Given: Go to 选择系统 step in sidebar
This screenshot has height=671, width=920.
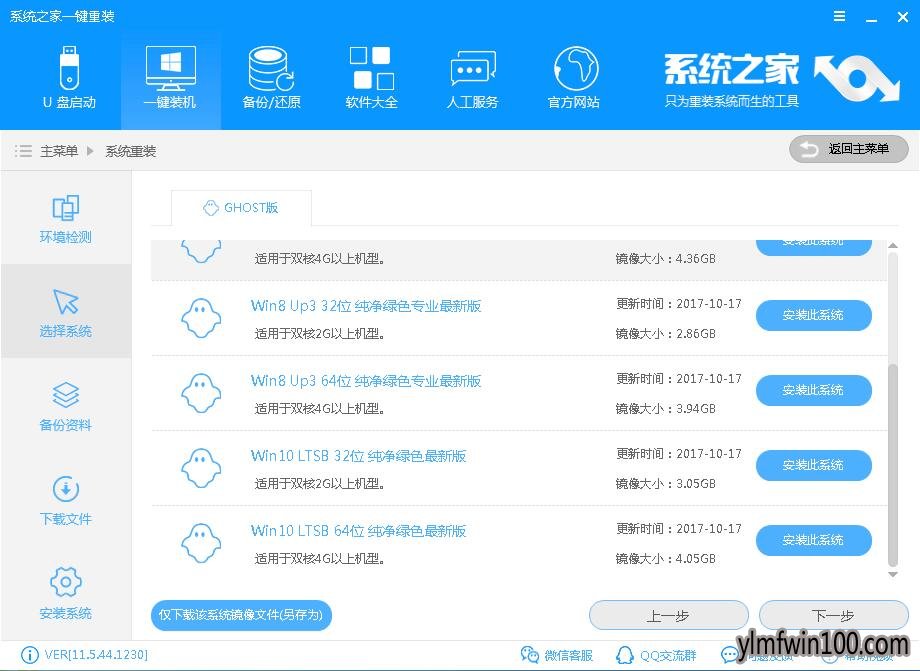Looking at the screenshot, I should point(65,312).
